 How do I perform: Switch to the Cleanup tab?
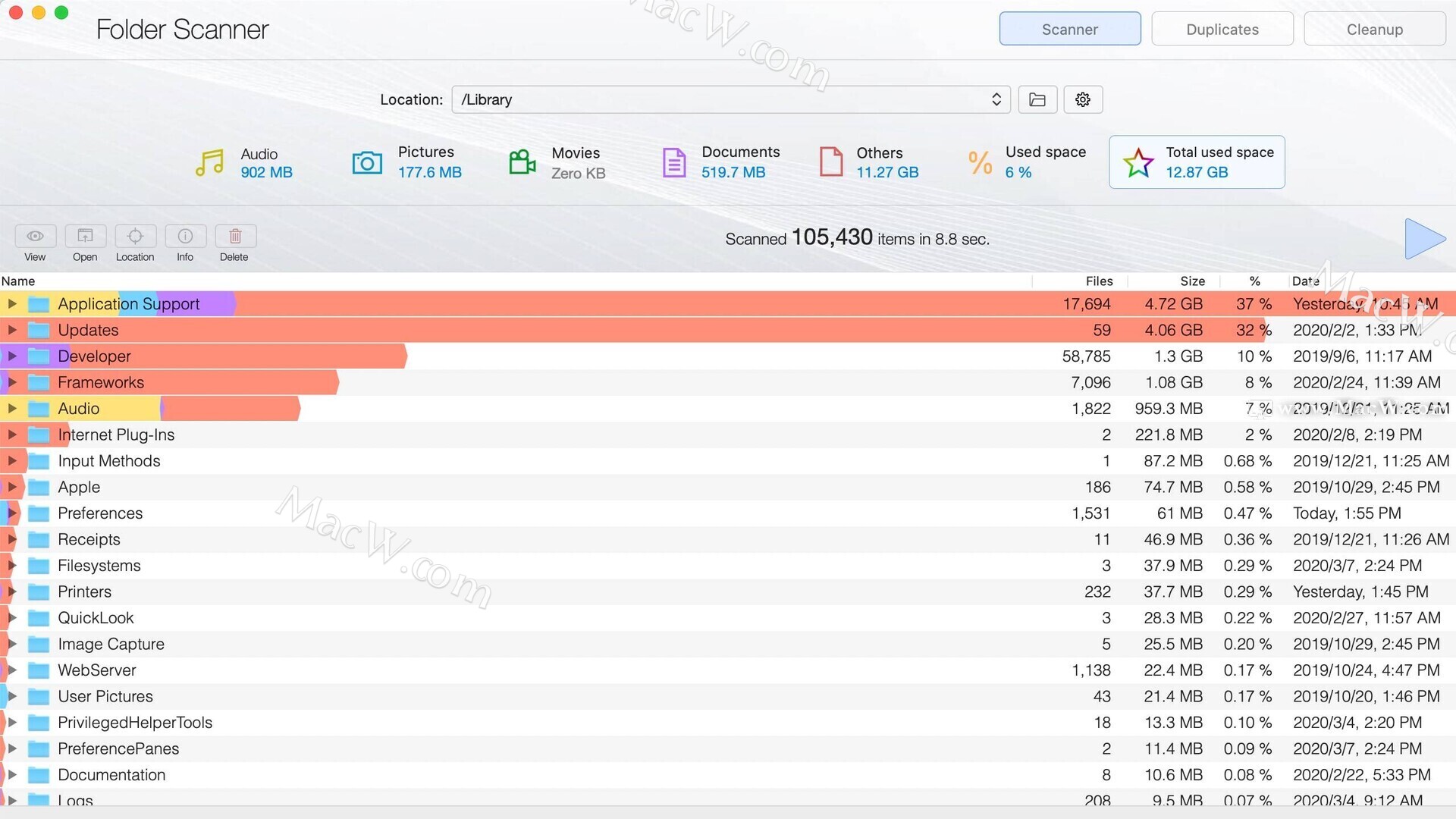[x=1374, y=29]
